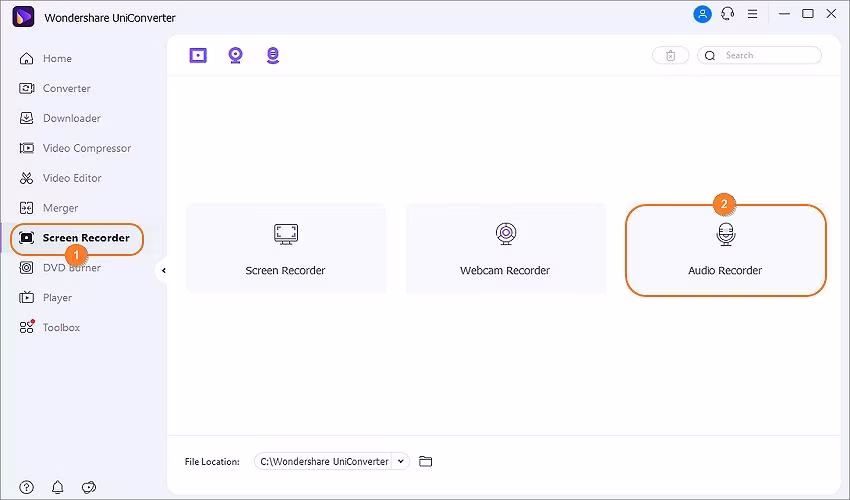Screen dimensions: 850x500
Task: Open DVD Burner from sidebar
Action: click(x=60, y=268)
